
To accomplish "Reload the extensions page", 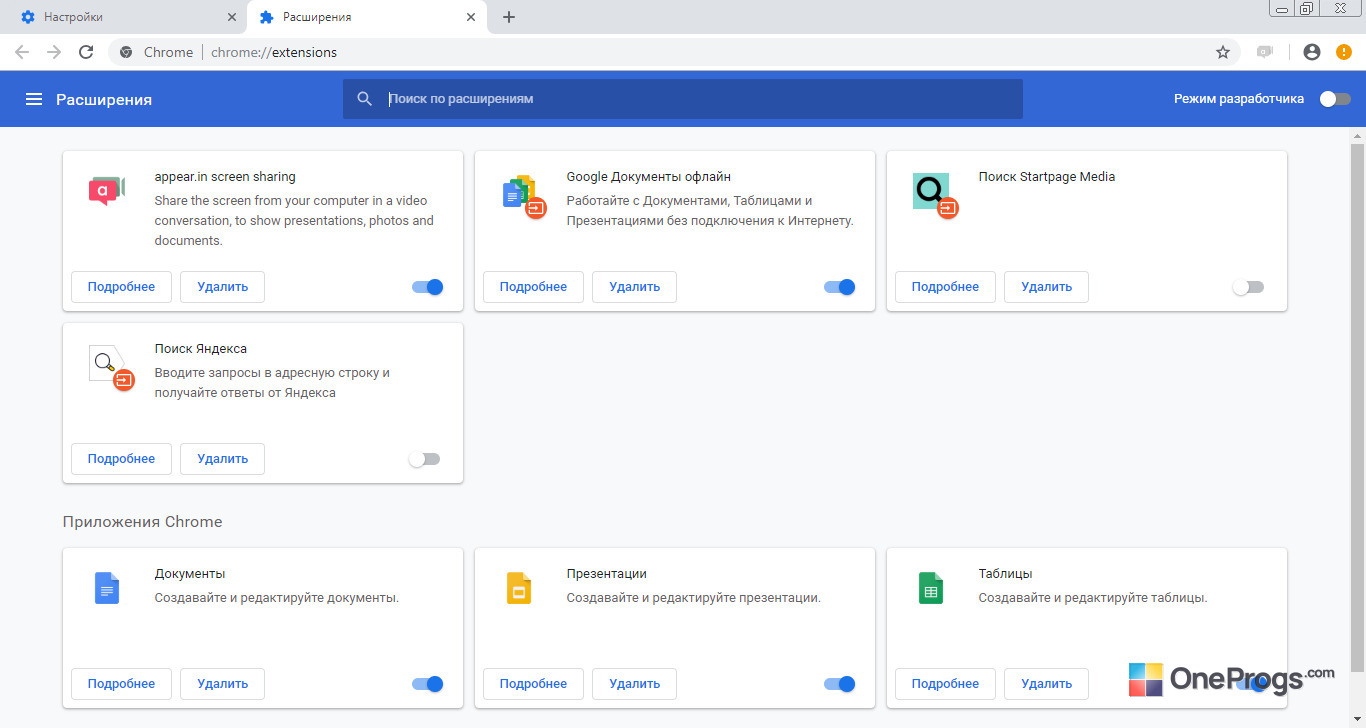I will pos(86,52).
